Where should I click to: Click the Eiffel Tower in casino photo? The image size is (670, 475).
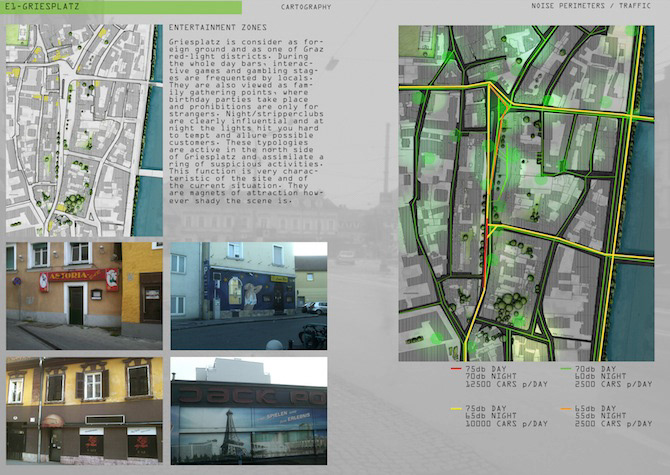tap(228, 432)
